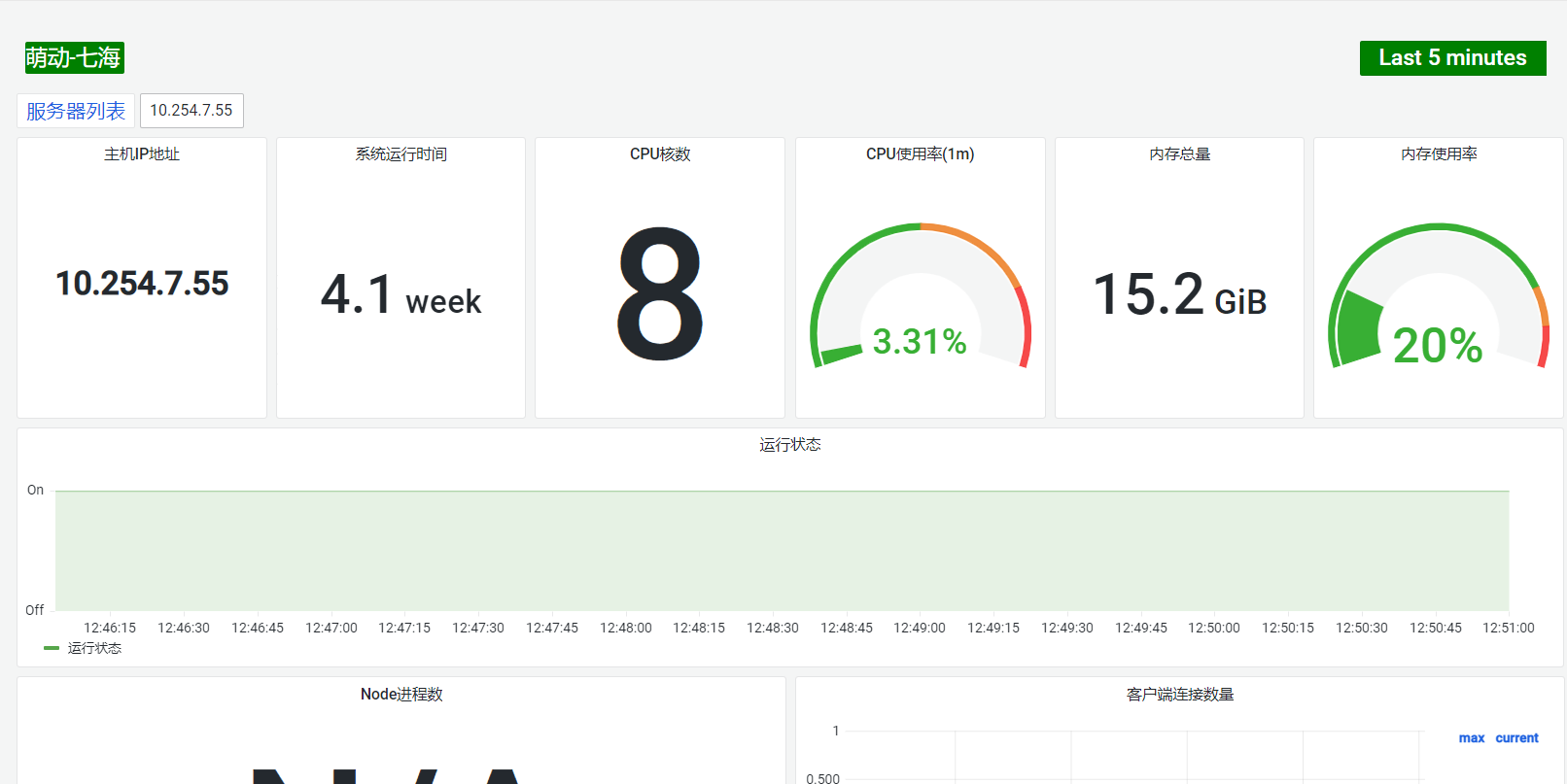Open the 内存使用率 panel title menu
This screenshot has width=1567, height=784.
(x=1439, y=154)
